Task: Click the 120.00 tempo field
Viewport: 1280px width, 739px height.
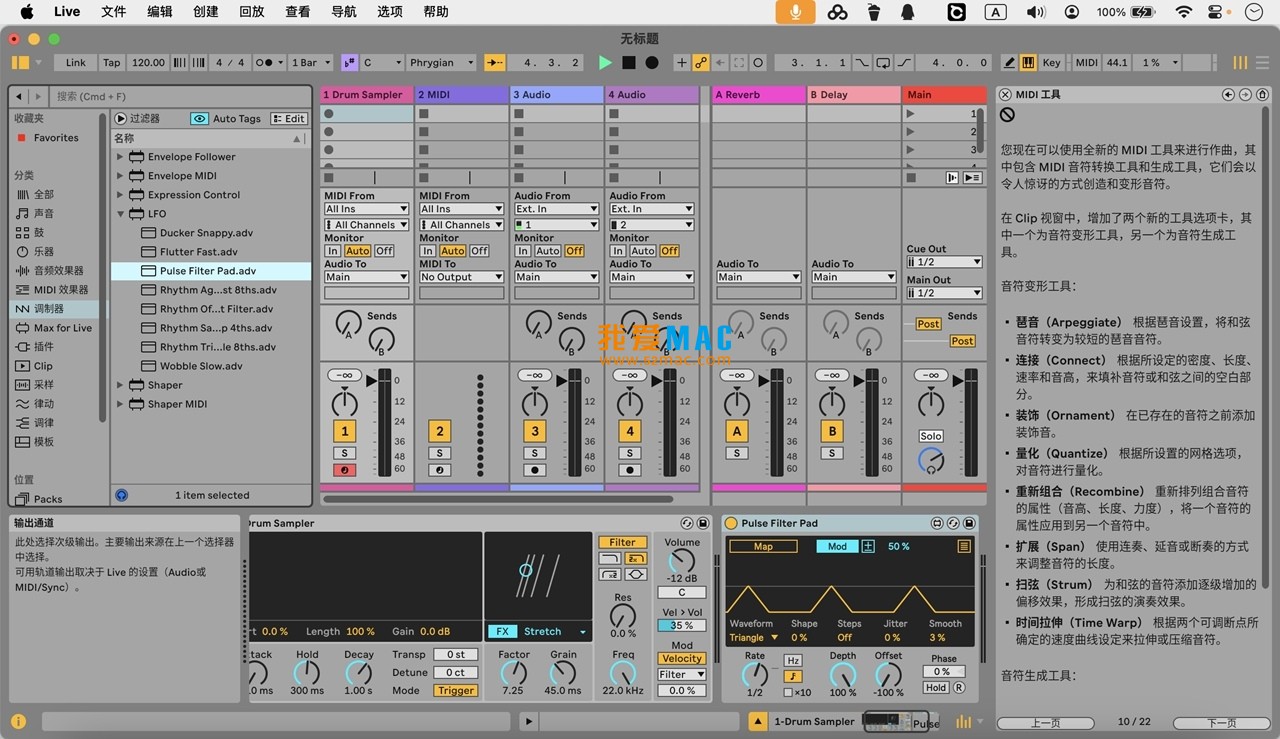Action: 148,62
